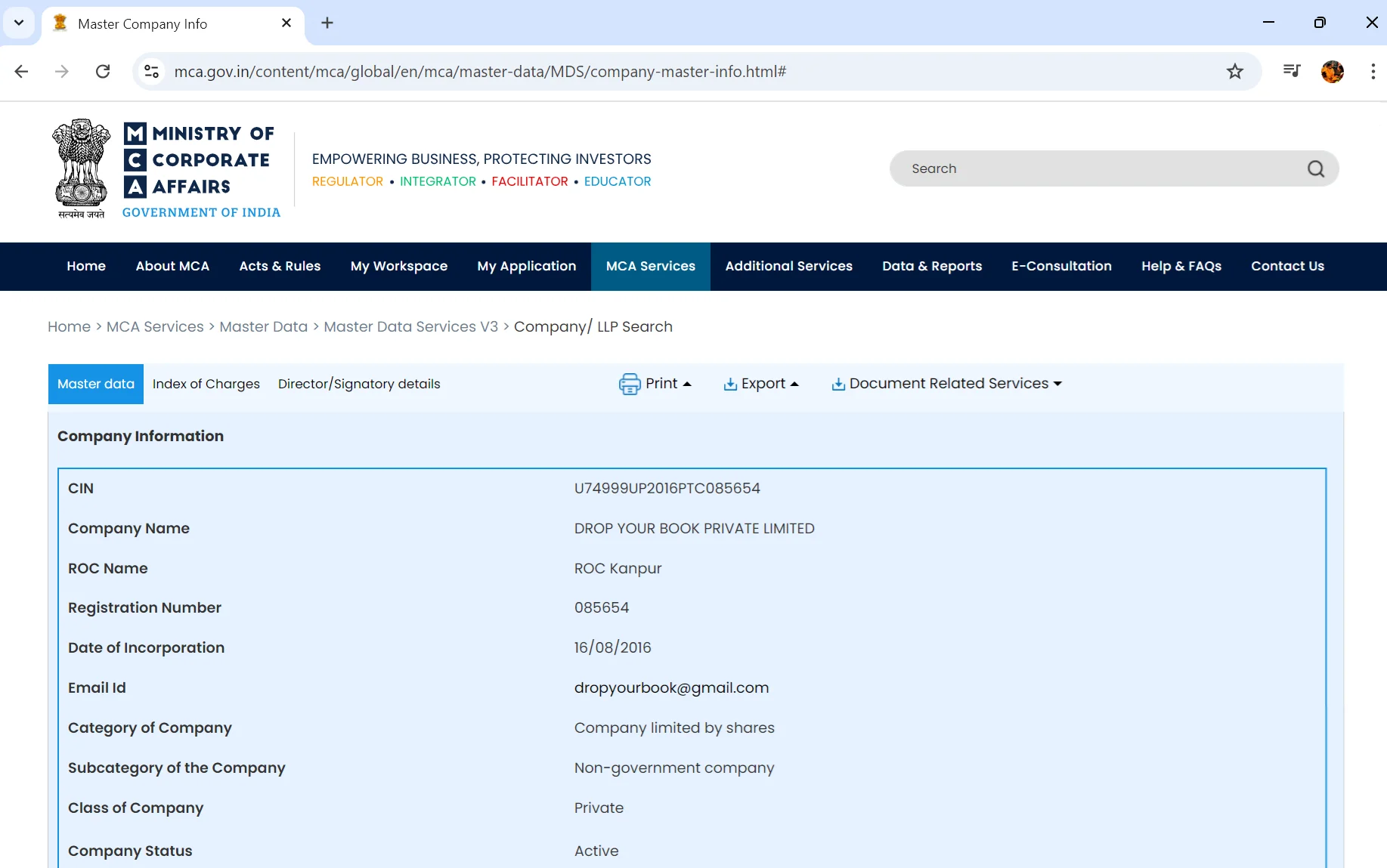Screen dimensions: 1387x868
Task: Click MCA Services breadcrumb link
Action: [155, 326]
